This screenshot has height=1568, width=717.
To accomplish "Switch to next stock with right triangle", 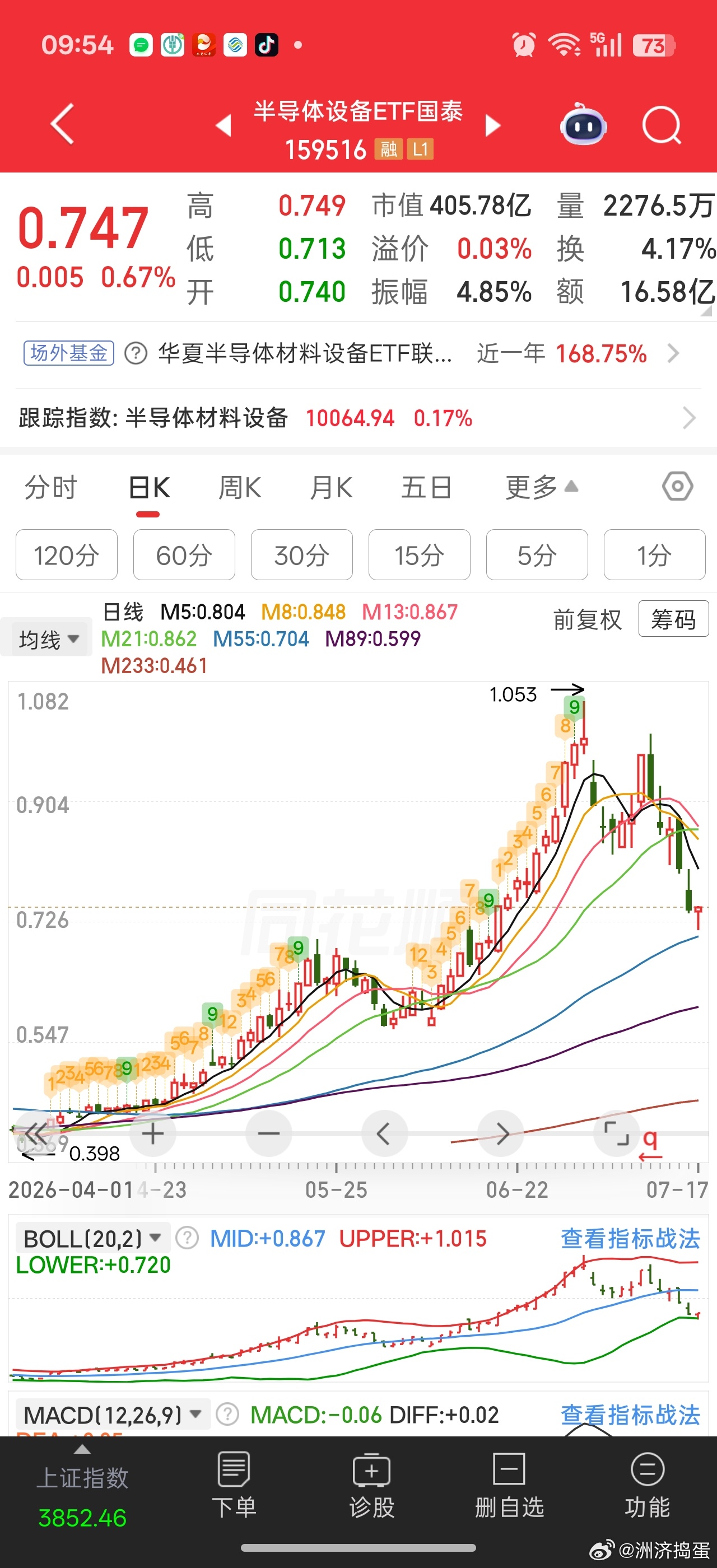I will pyautogui.click(x=492, y=125).
